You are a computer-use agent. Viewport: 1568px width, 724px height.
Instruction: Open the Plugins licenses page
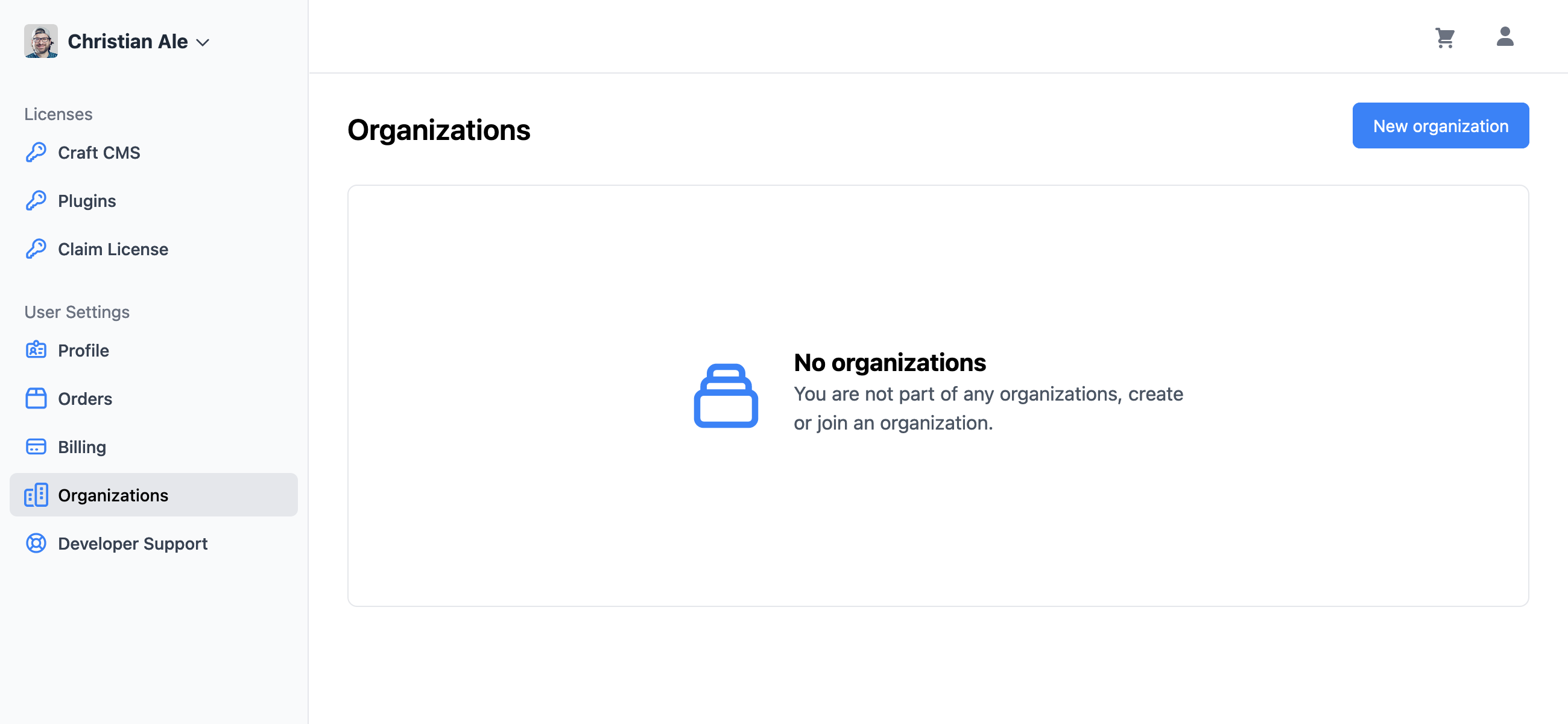tap(153, 200)
